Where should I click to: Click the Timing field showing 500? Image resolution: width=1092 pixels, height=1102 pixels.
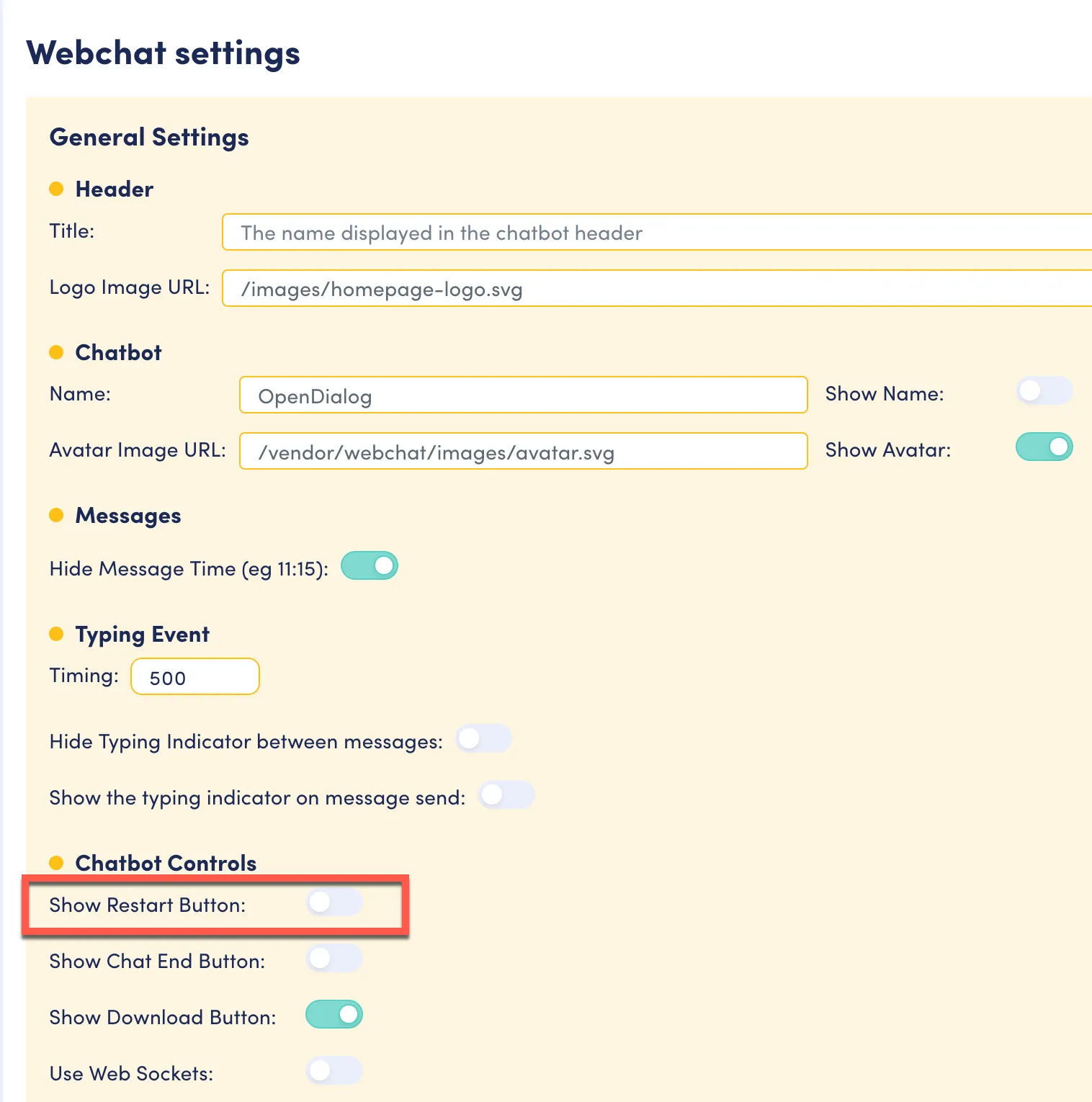click(195, 676)
